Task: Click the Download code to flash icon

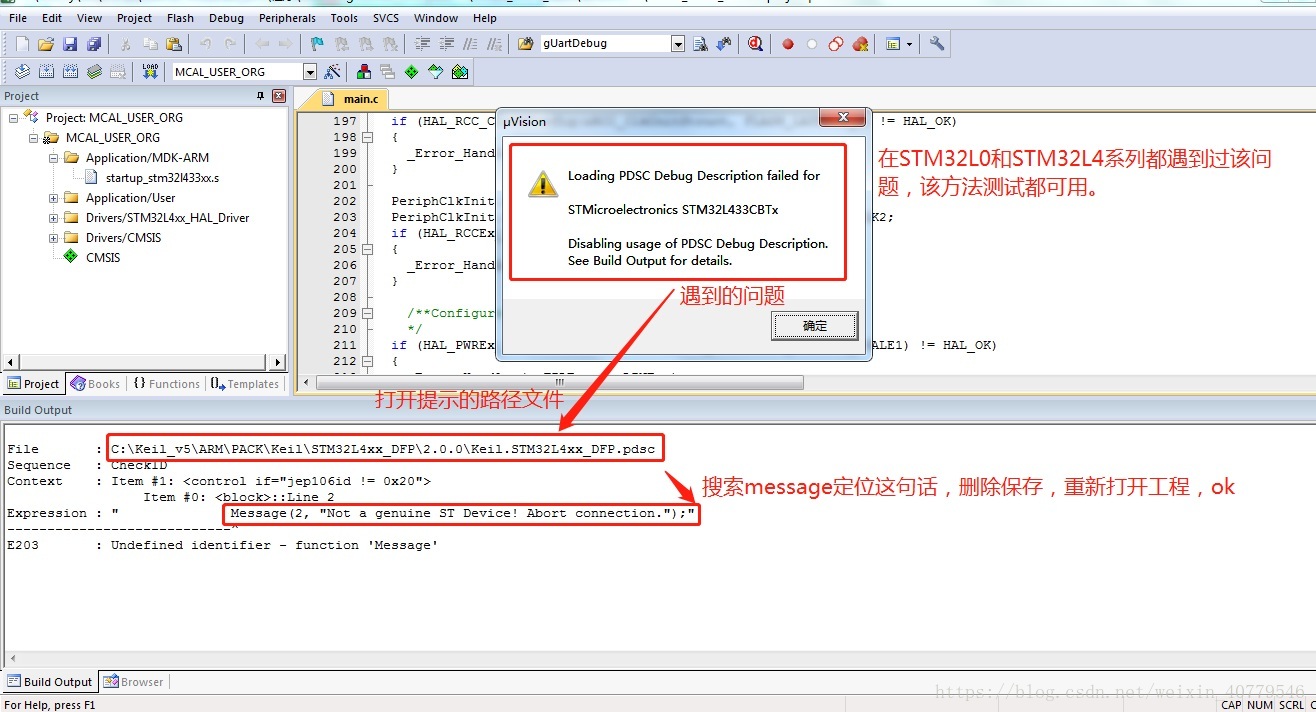Action: tap(150, 71)
